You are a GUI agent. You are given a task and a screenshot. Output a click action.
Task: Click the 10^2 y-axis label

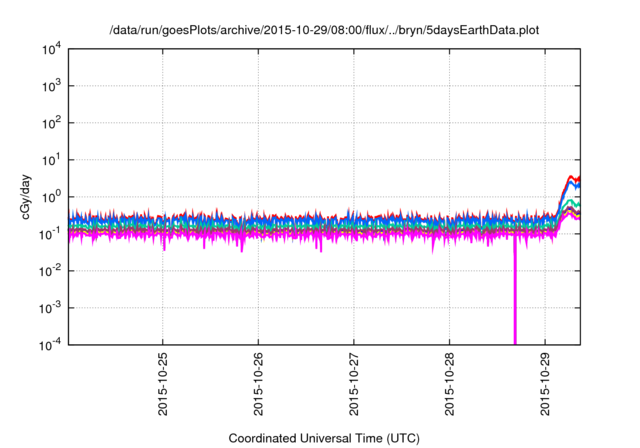tap(52, 124)
